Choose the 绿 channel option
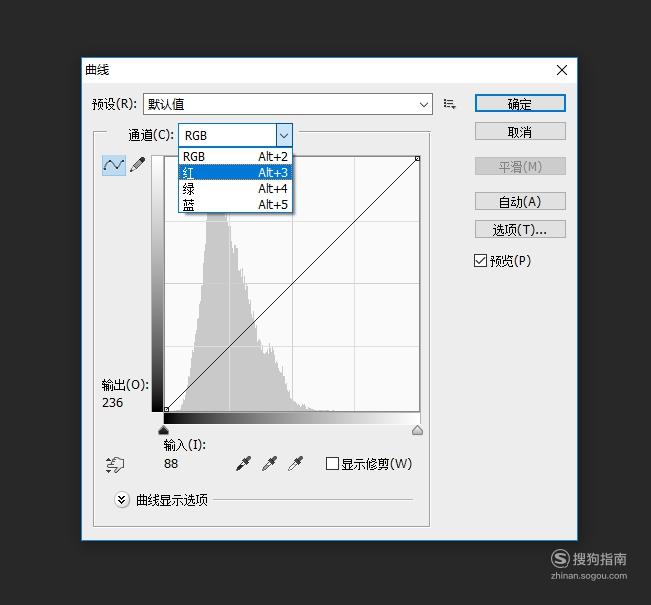The image size is (651, 605). (x=235, y=189)
